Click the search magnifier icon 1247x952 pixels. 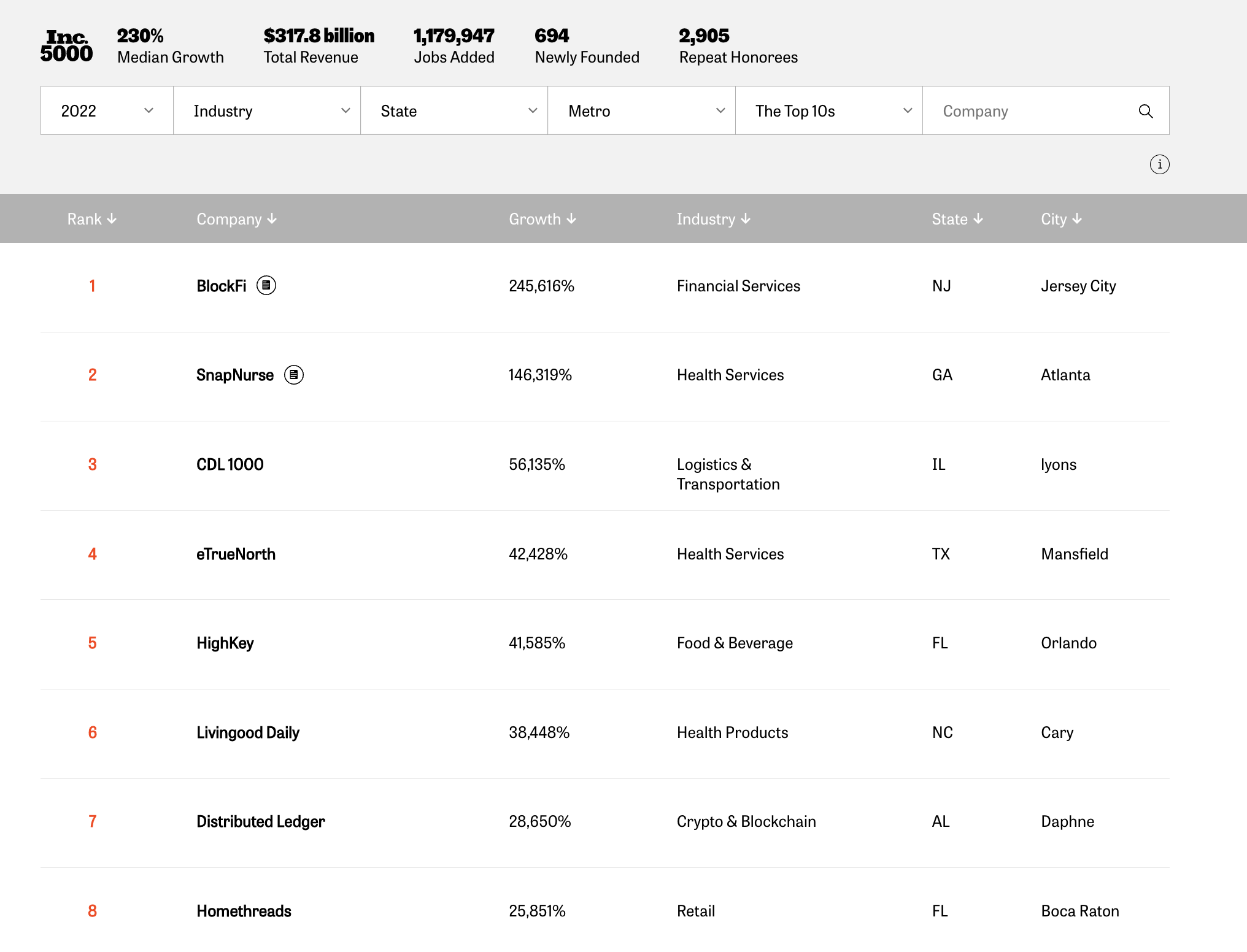point(1145,111)
